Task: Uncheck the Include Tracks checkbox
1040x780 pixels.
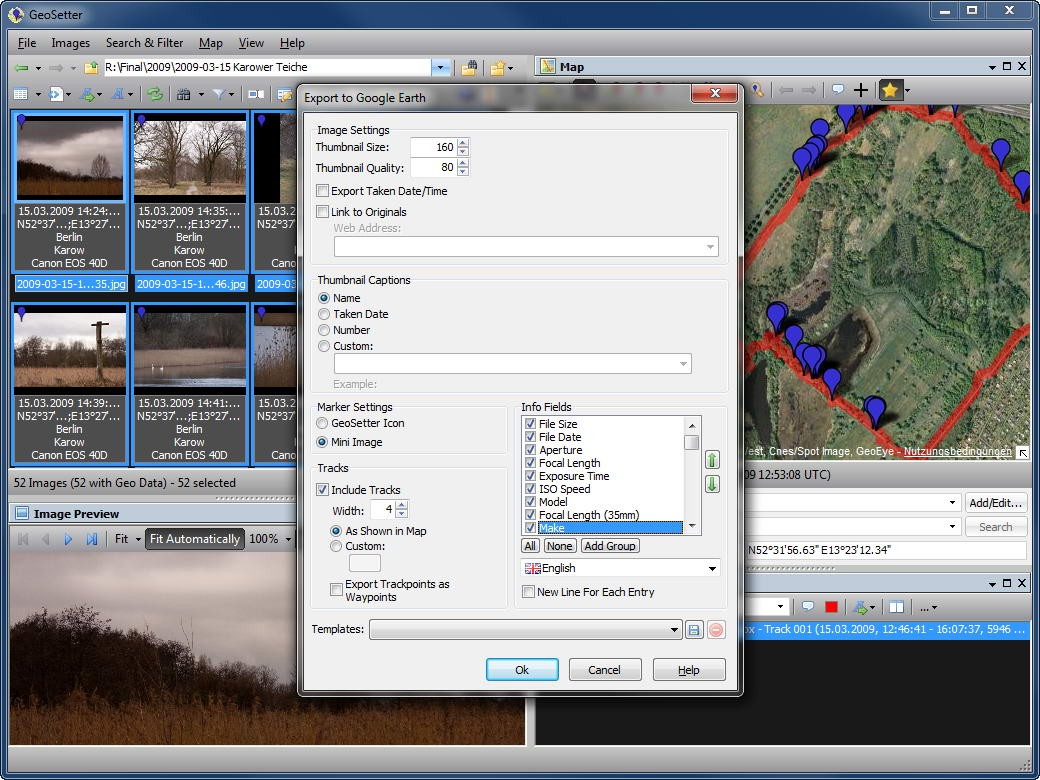Action: [323, 490]
